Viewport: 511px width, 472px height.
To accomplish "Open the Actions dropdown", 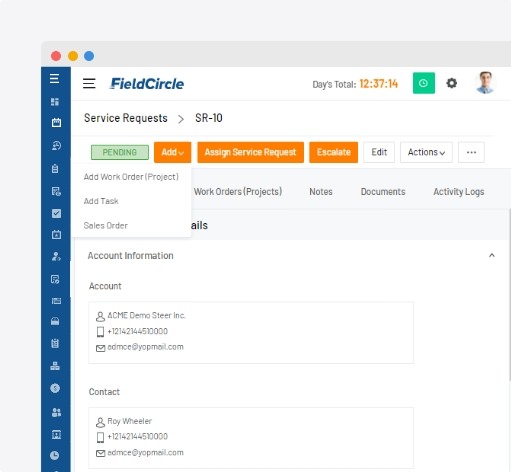I will pos(426,152).
